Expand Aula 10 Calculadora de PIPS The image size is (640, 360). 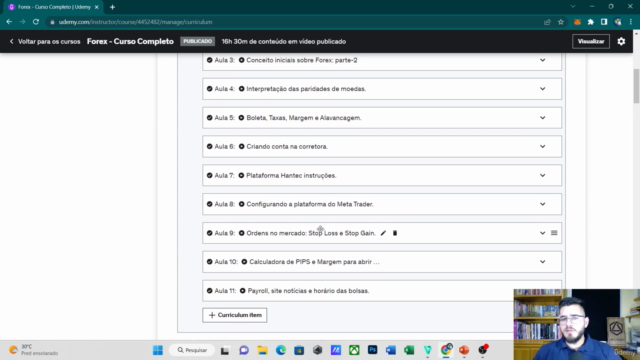[542, 262]
